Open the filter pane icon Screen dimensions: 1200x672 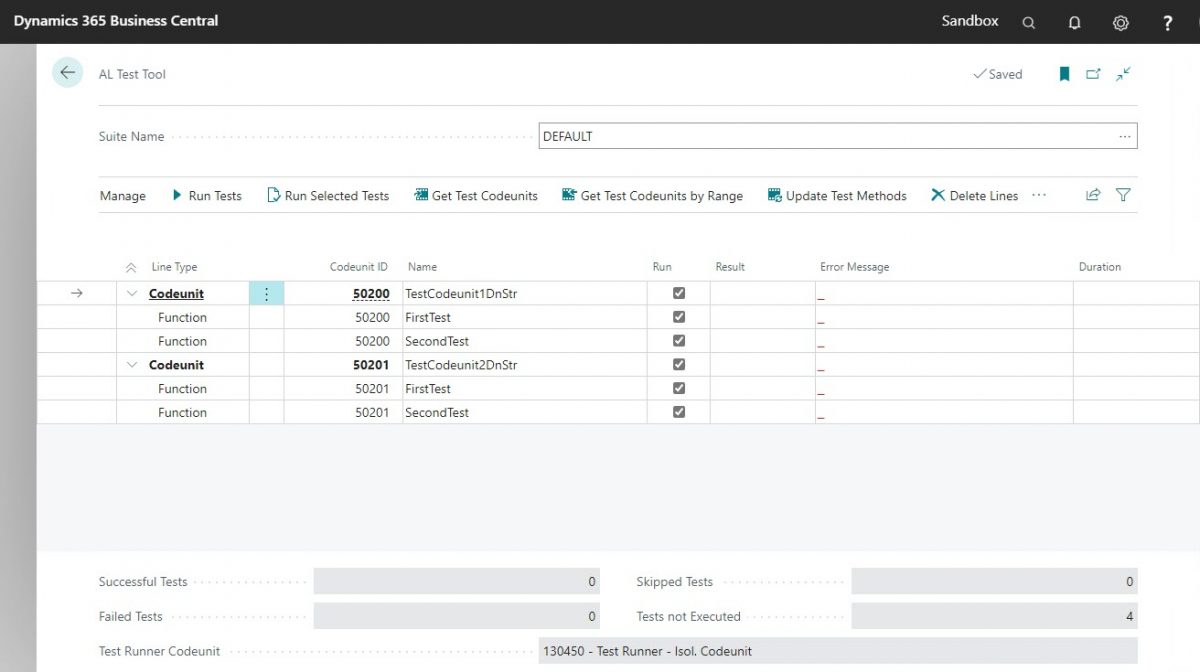pos(1122,195)
